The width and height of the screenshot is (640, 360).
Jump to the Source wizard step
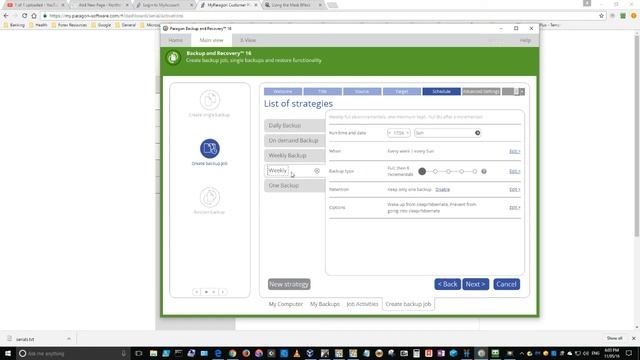362,91
